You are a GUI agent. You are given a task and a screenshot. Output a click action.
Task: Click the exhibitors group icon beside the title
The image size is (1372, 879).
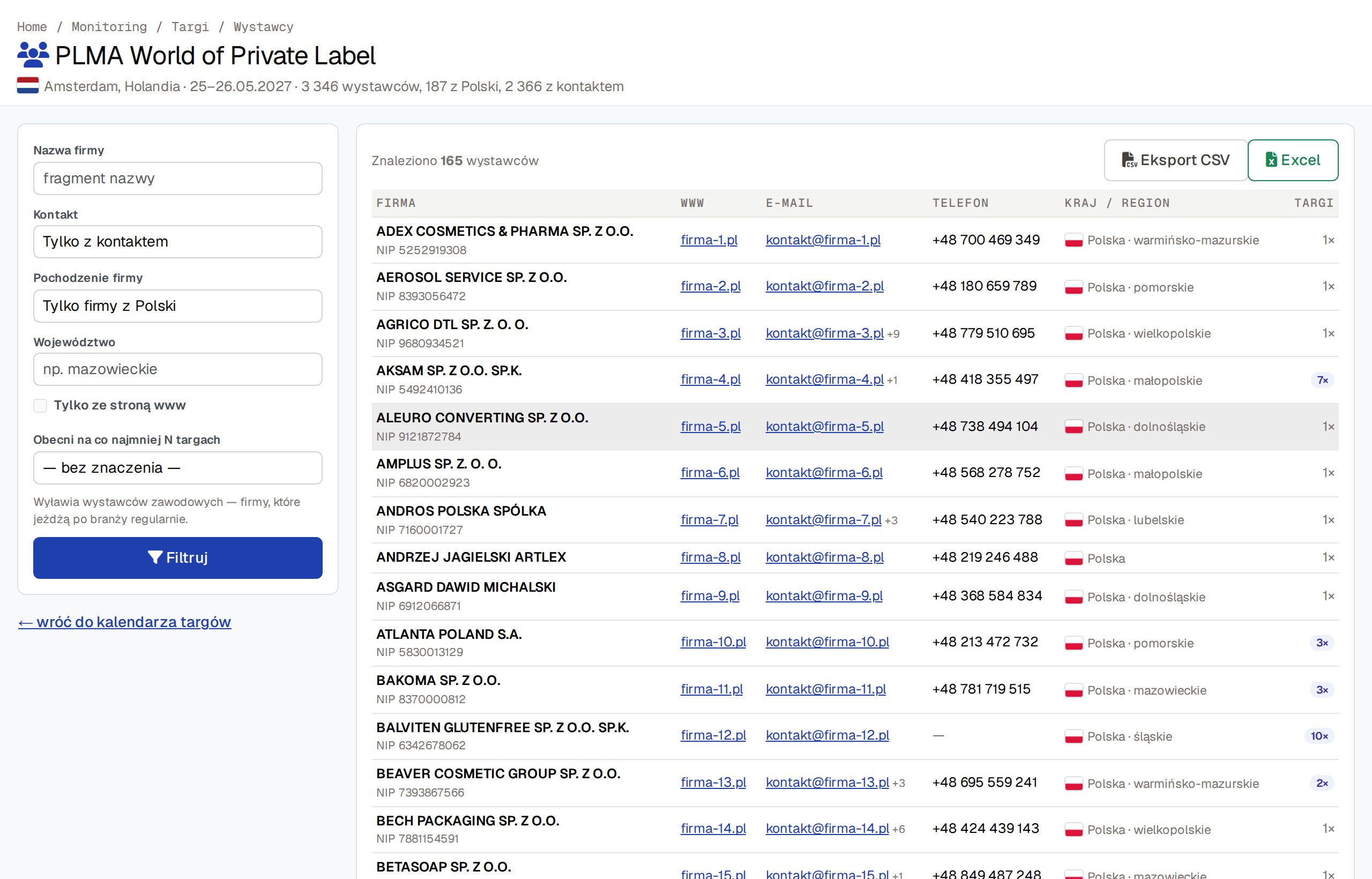(x=33, y=55)
